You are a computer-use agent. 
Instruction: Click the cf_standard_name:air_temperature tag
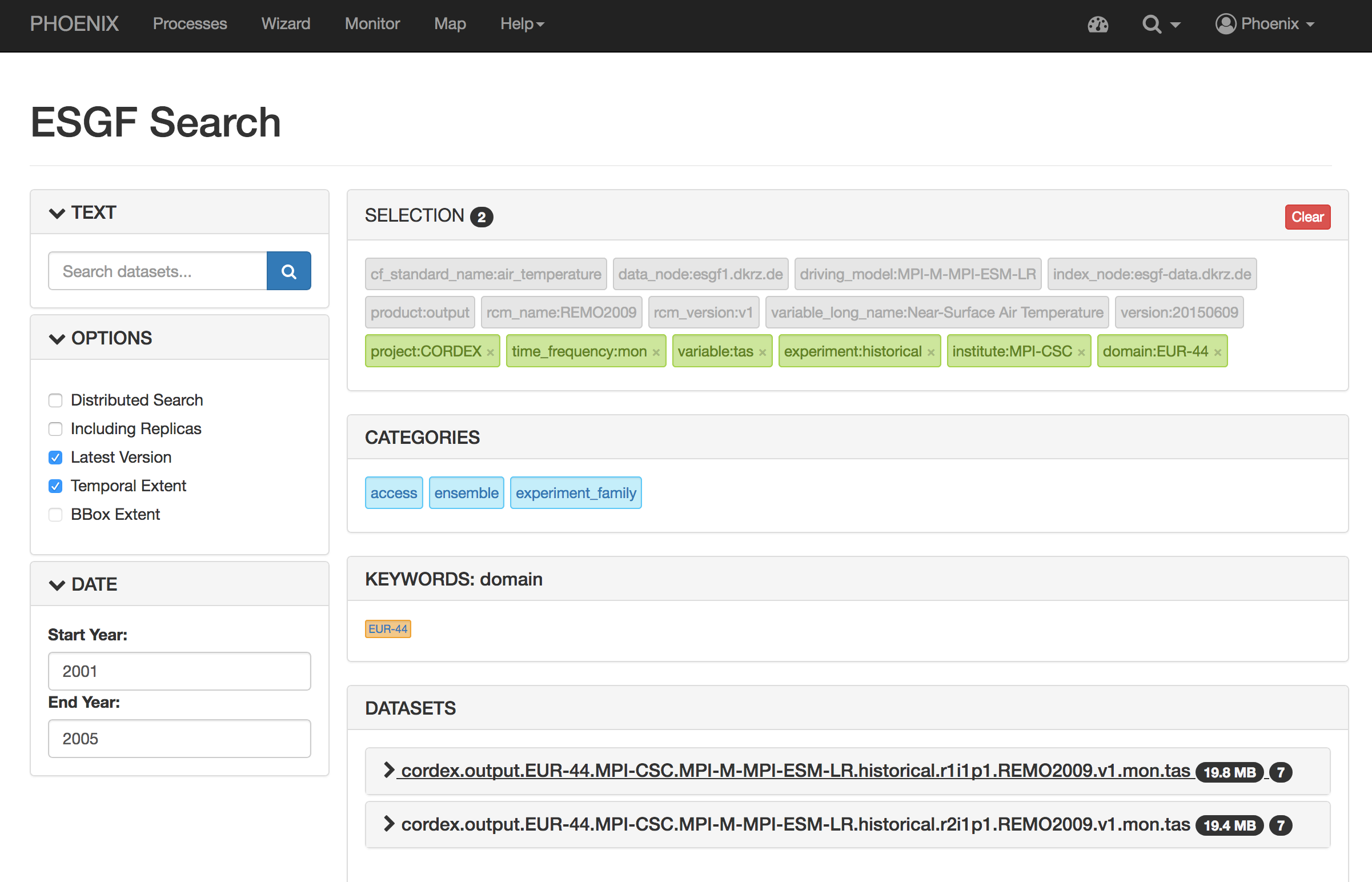point(486,274)
